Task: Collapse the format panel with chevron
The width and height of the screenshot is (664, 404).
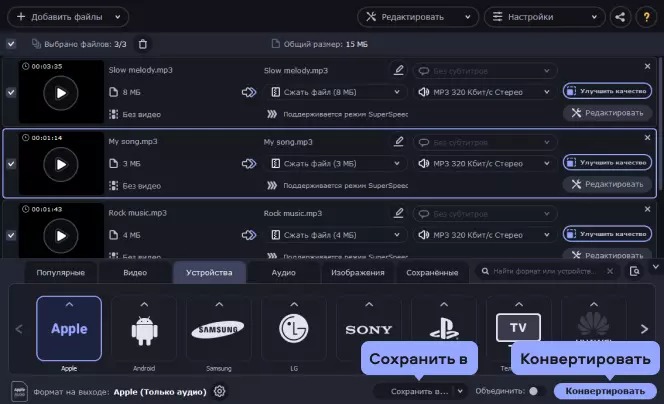Action: coord(656,267)
